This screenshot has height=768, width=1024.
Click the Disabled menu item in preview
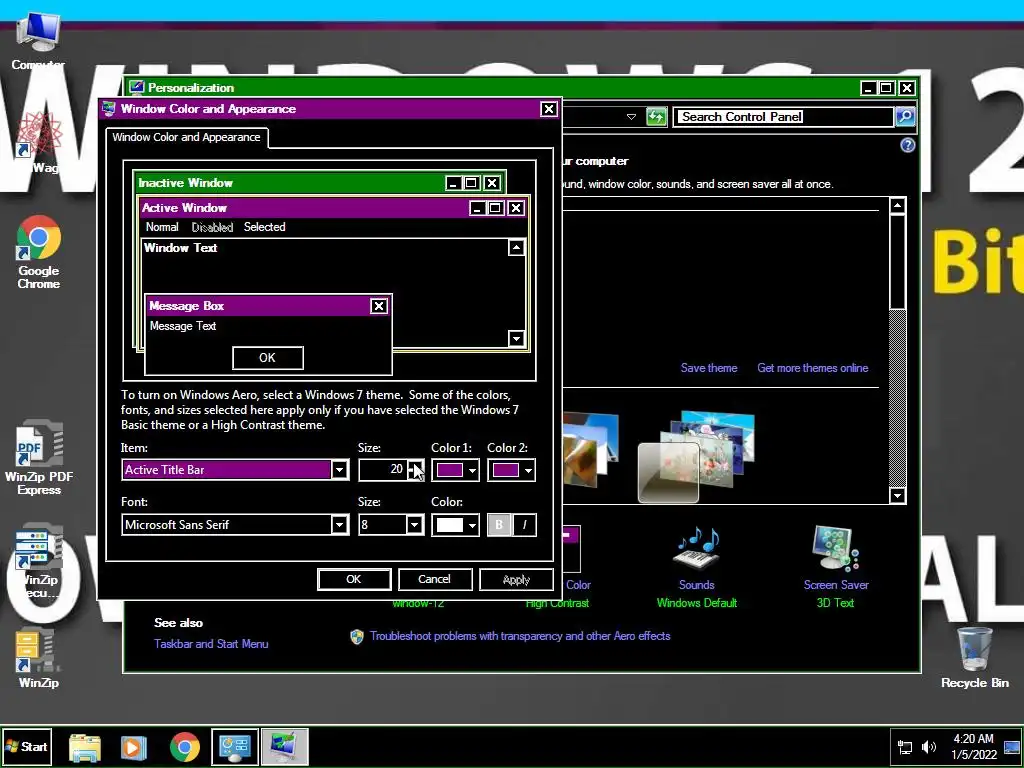click(x=212, y=227)
